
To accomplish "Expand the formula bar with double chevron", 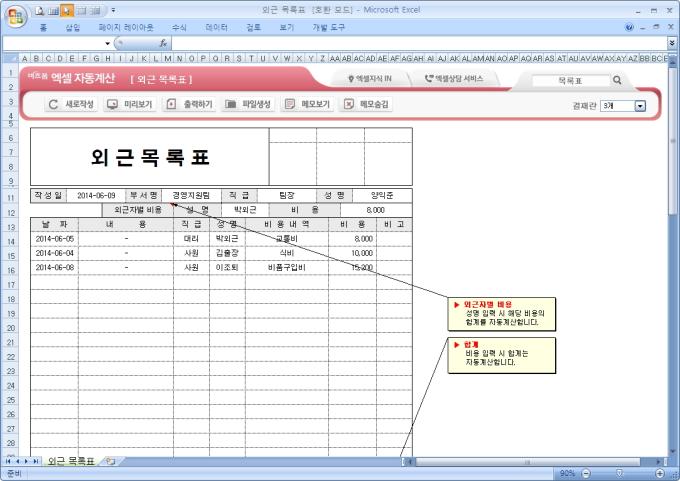I will pyautogui.click(x=672, y=43).
